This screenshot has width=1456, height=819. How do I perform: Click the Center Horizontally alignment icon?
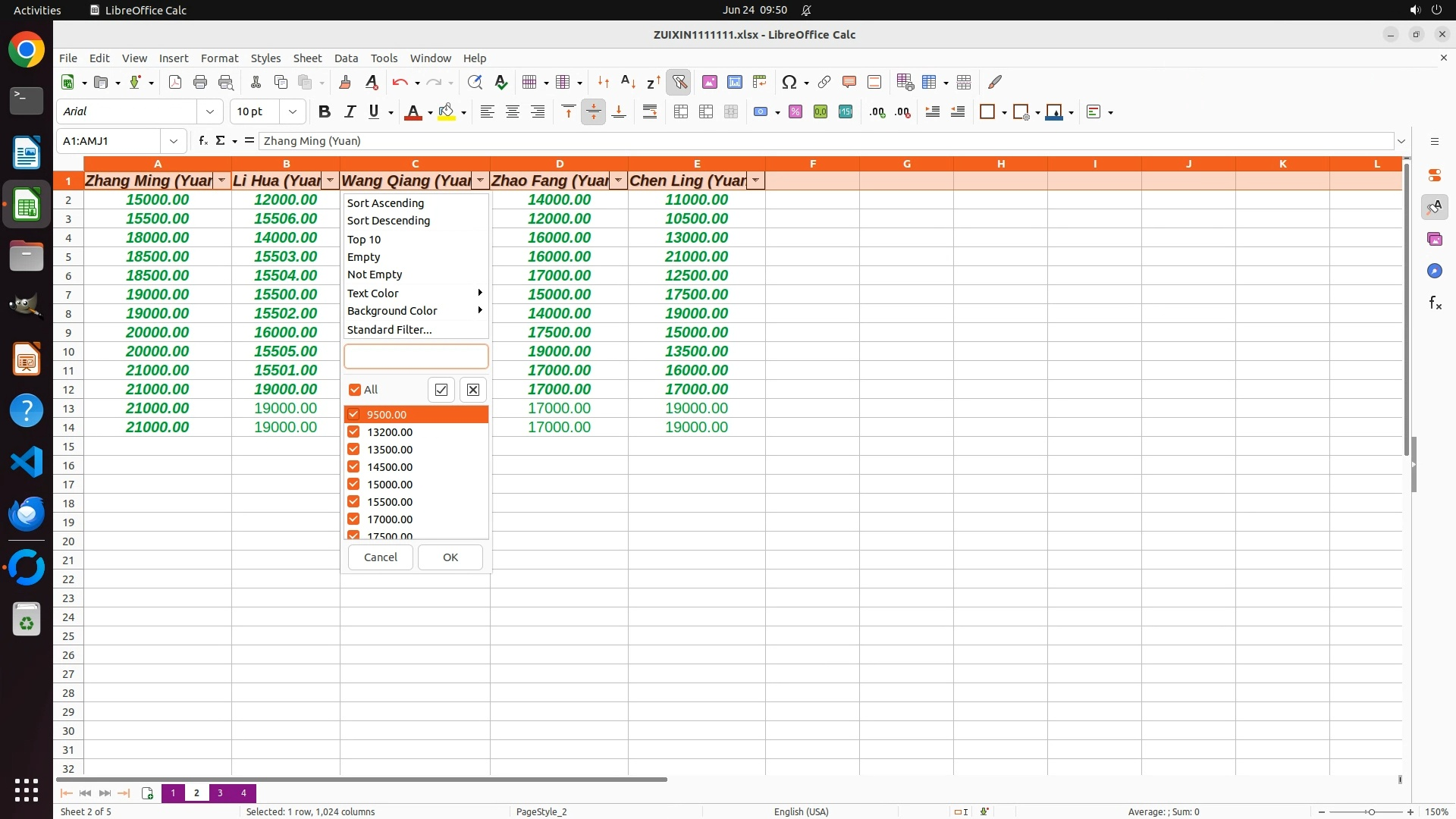coord(513,111)
